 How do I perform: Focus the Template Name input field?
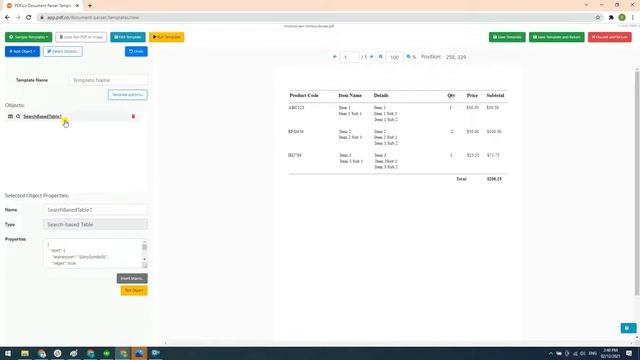point(109,80)
